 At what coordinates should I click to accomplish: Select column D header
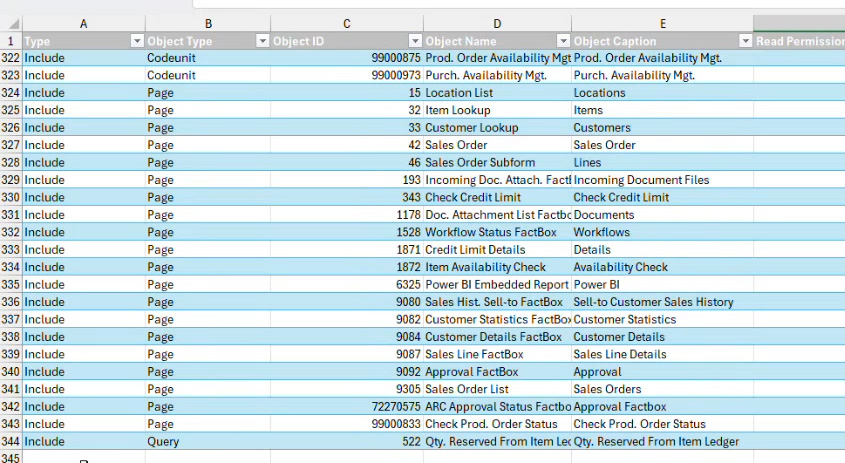497,24
